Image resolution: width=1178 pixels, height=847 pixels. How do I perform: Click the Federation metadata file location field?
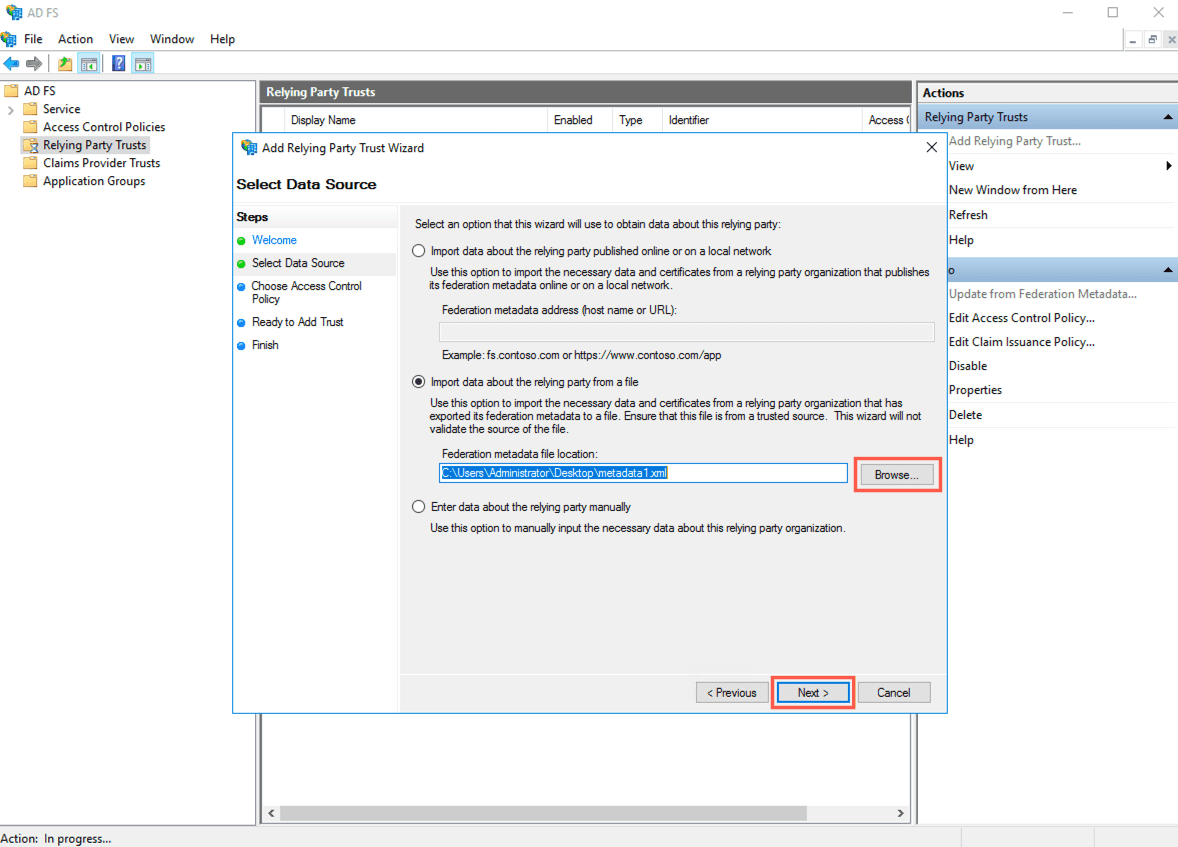(643, 473)
